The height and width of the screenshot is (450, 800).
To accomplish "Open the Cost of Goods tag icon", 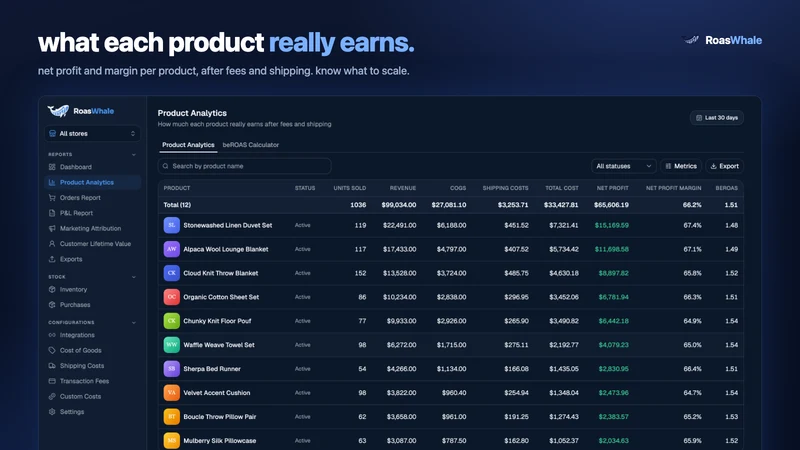I will tap(52, 351).
